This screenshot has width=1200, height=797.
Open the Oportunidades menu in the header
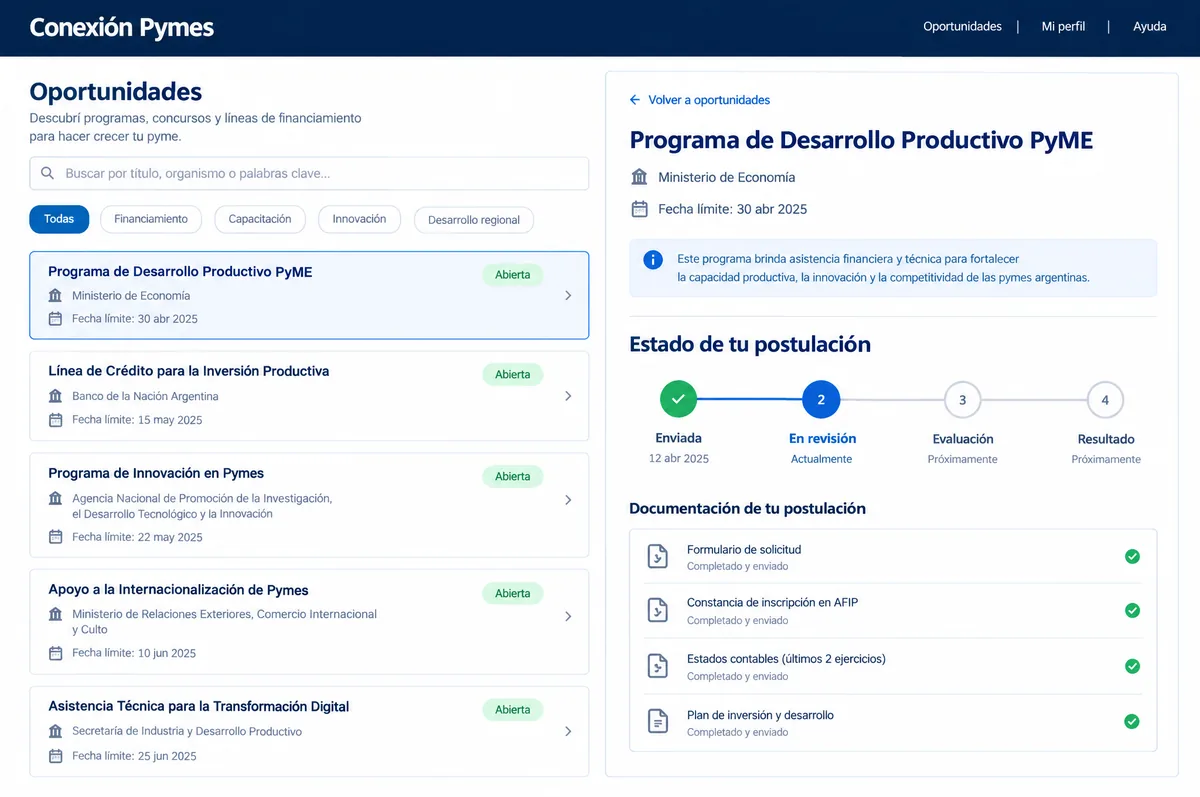(x=962, y=27)
